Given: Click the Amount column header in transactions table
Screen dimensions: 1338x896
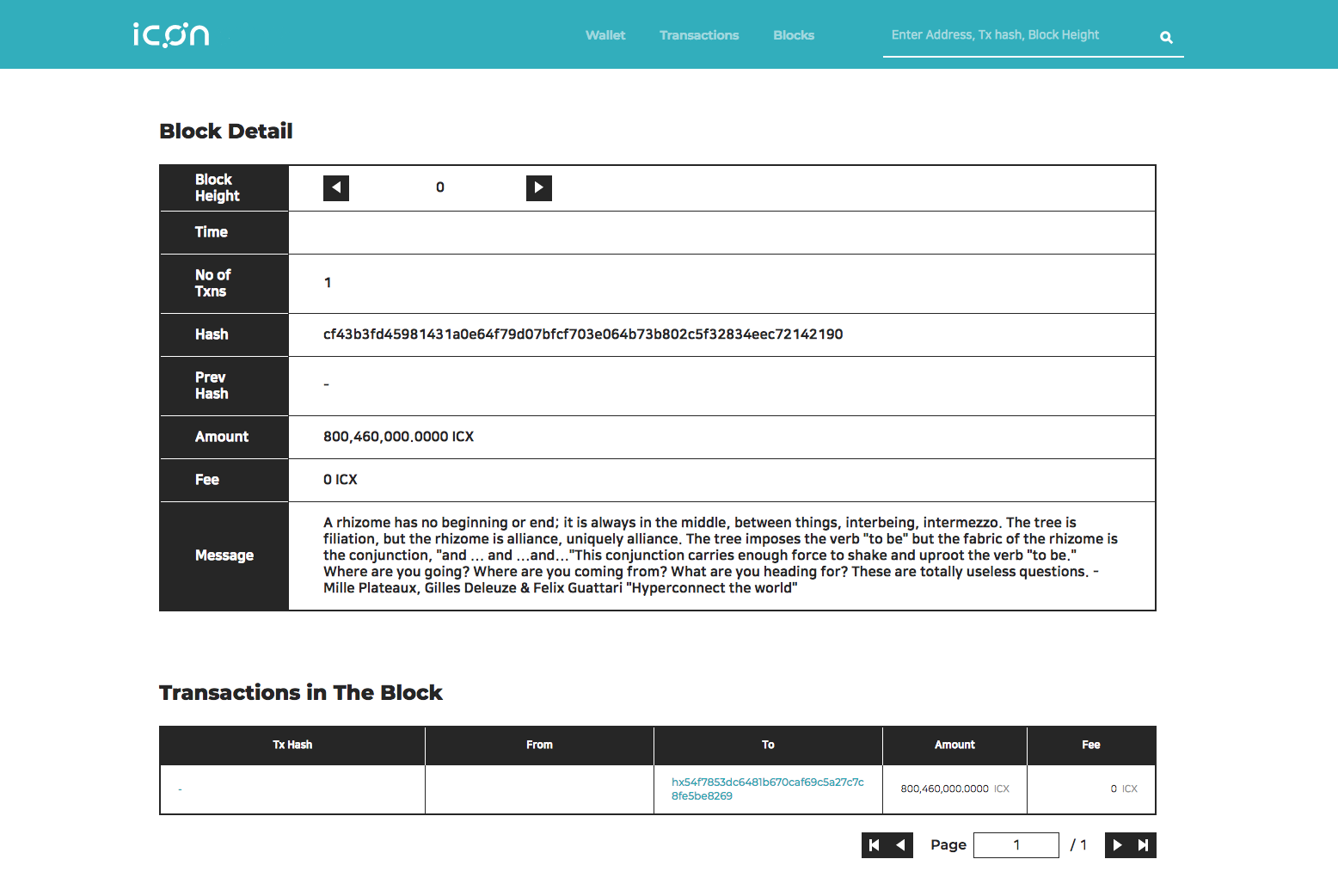Looking at the screenshot, I should 954,745.
